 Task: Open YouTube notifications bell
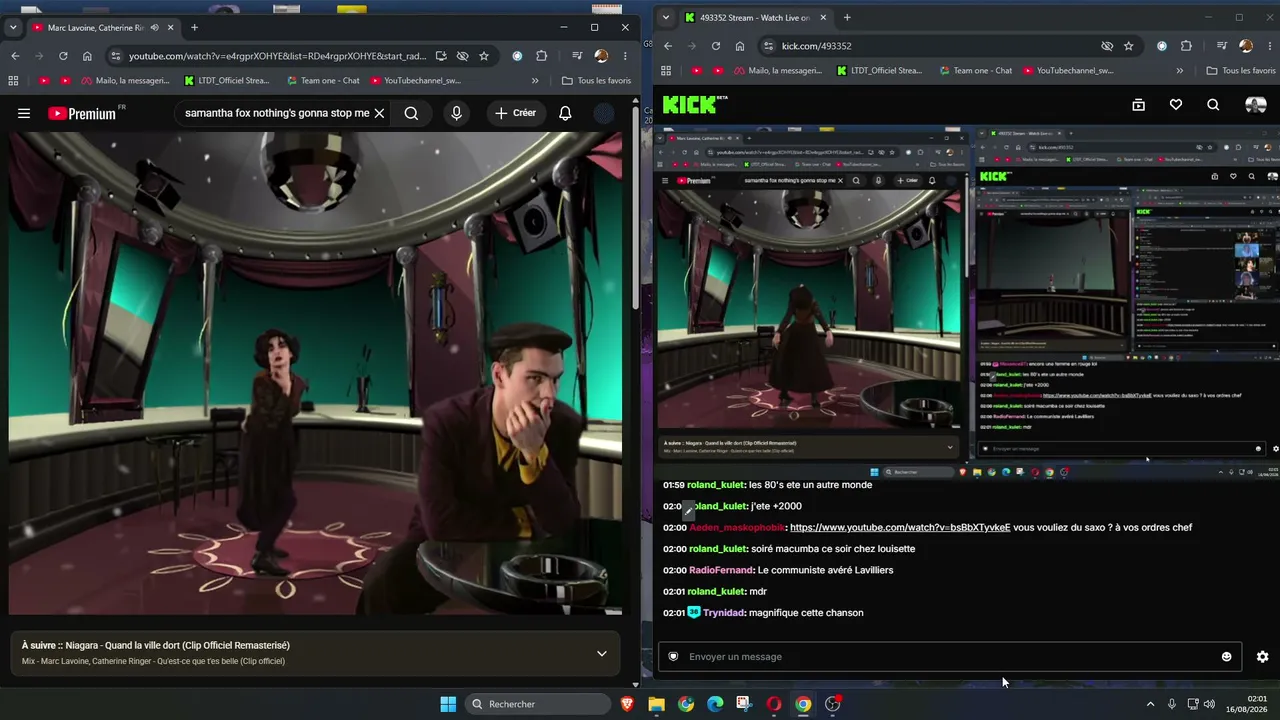tap(565, 113)
